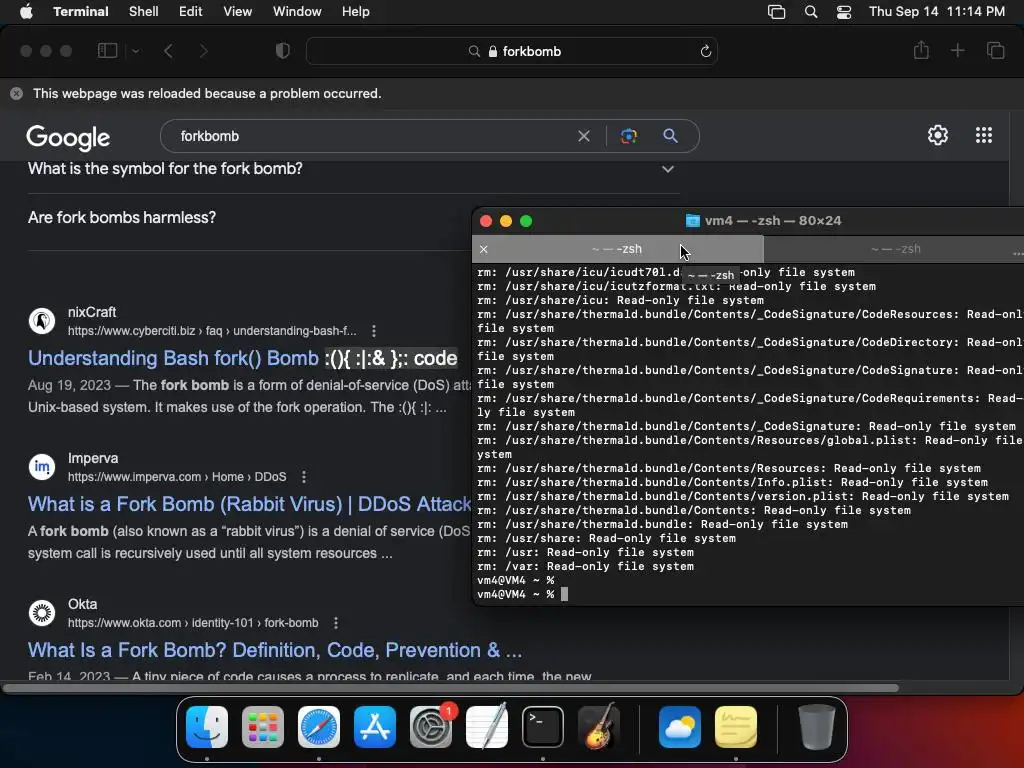The image size is (1024, 768).
Task: Submit the Google search magnifier
Action: (x=670, y=136)
